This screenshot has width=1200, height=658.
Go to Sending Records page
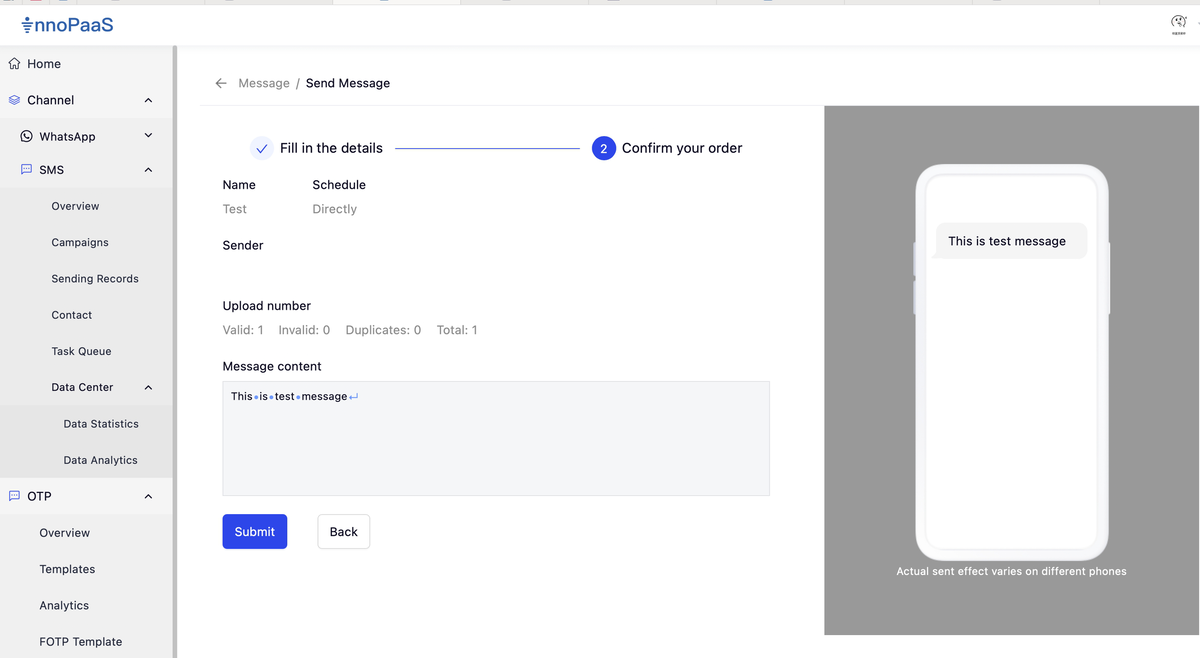click(x=95, y=279)
